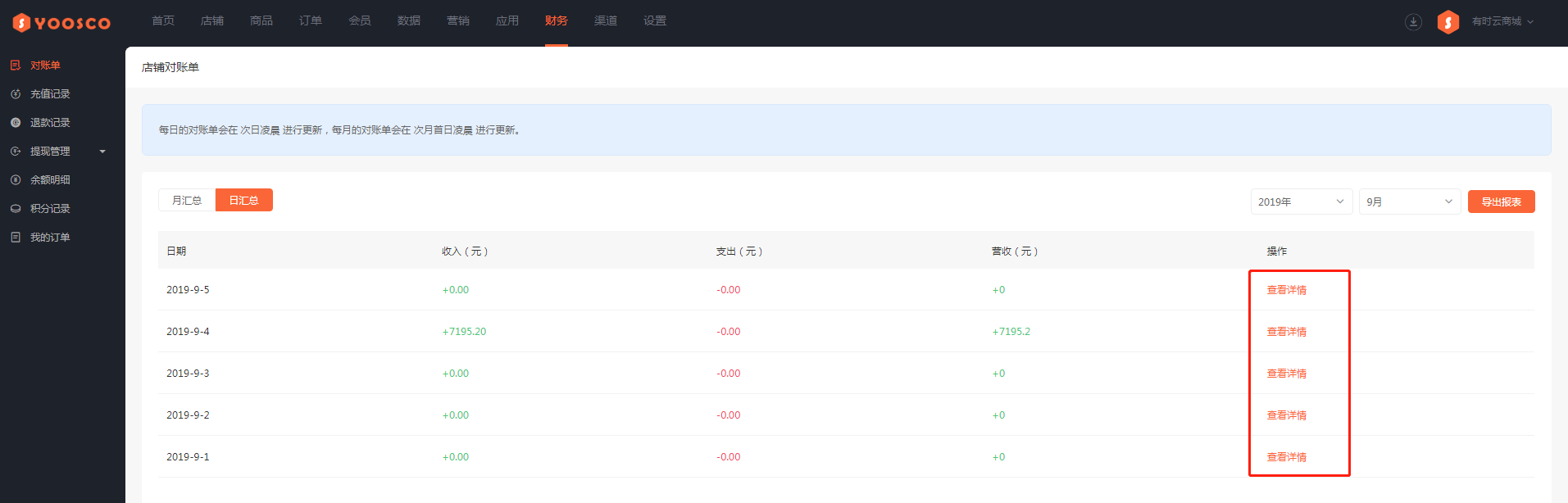The height and width of the screenshot is (503, 1568).
Task: Open the download icon in top bar
Action: tap(1413, 22)
